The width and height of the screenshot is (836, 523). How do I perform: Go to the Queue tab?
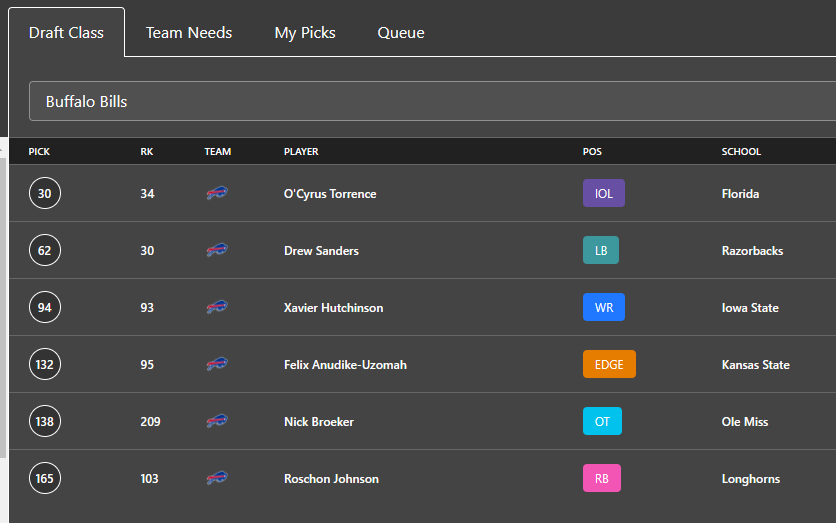click(x=401, y=33)
